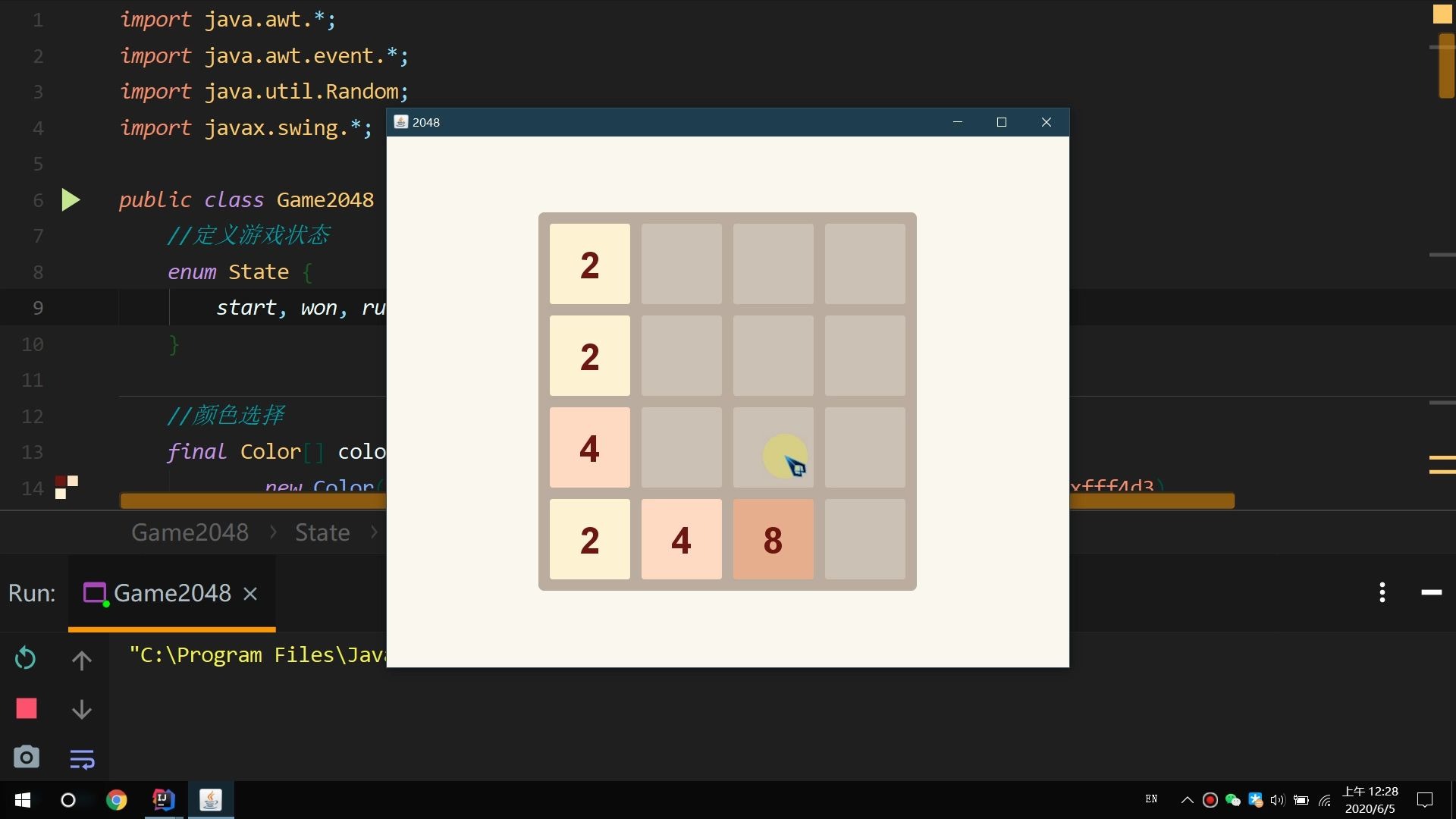The image size is (1456, 819).
Task: Switch input language via EN indicator
Action: pos(1150,799)
